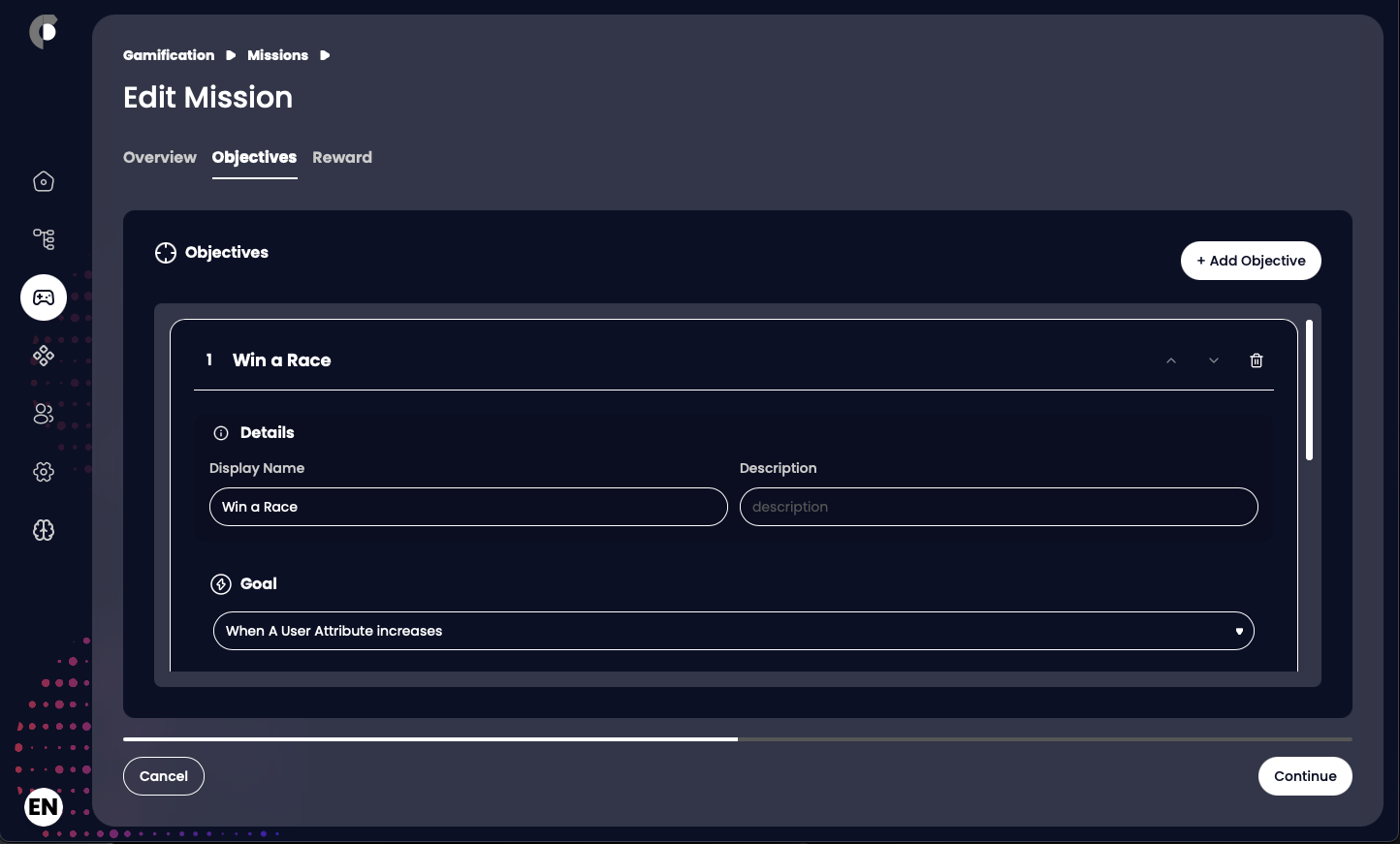Image resolution: width=1400 pixels, height=844 pixels.
Task: Click the objectives panel vertical scrollbar
Action: (1309, 391)
